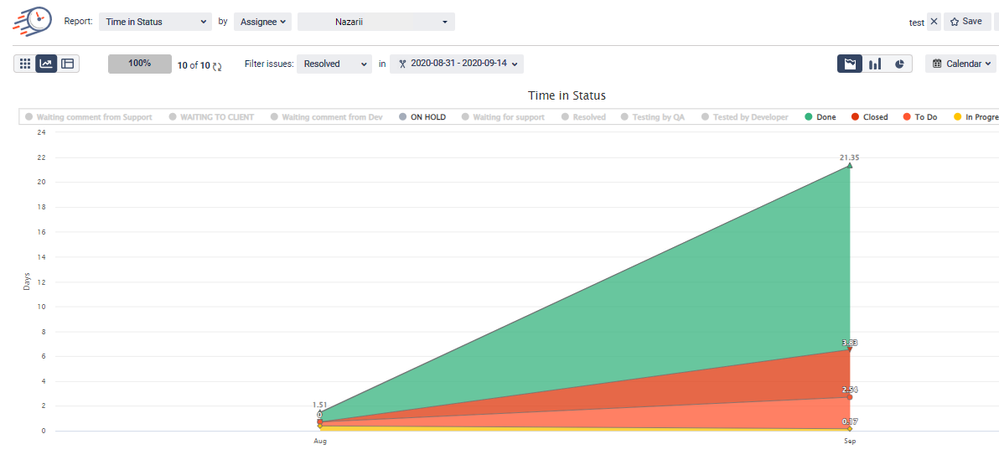This screenshot has width=999, height=449.
Task: Select the pie chart type icon
Action: (x=899, y=64)
